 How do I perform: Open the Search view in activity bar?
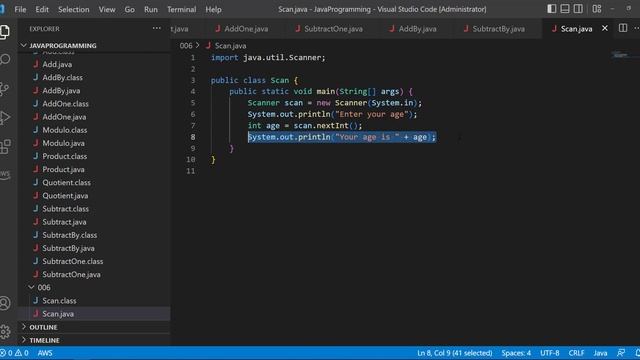tap(5, 60)
